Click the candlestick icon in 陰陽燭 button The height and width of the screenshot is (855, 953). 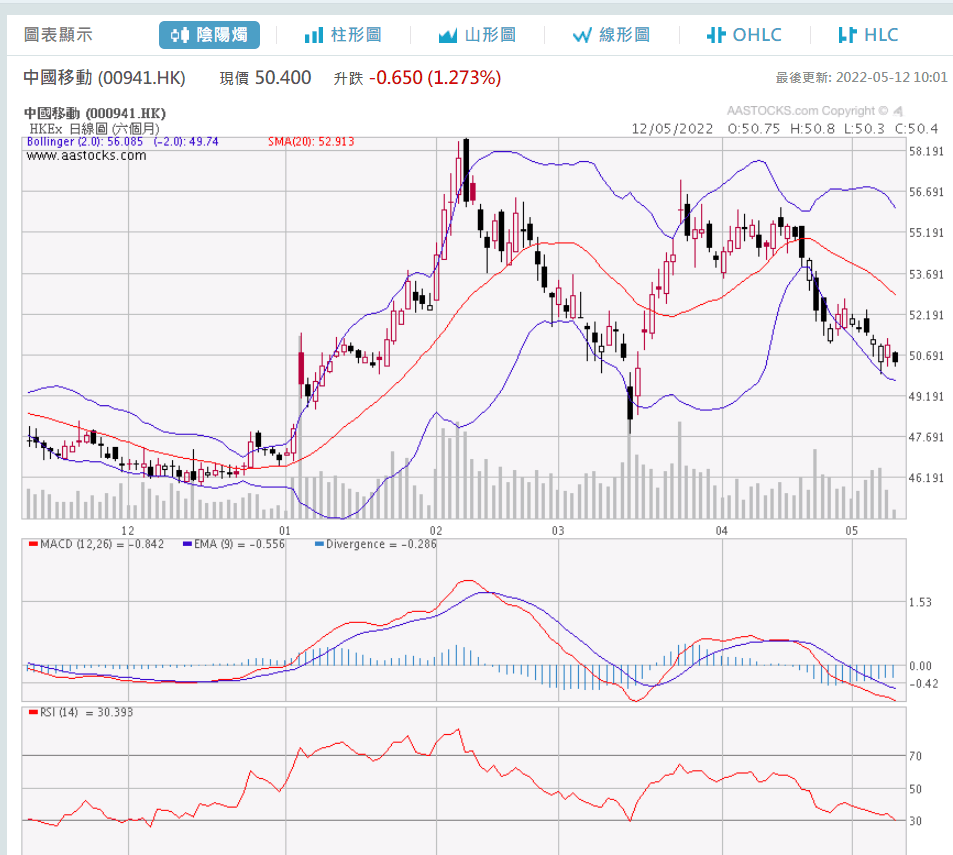coord(179,35)
